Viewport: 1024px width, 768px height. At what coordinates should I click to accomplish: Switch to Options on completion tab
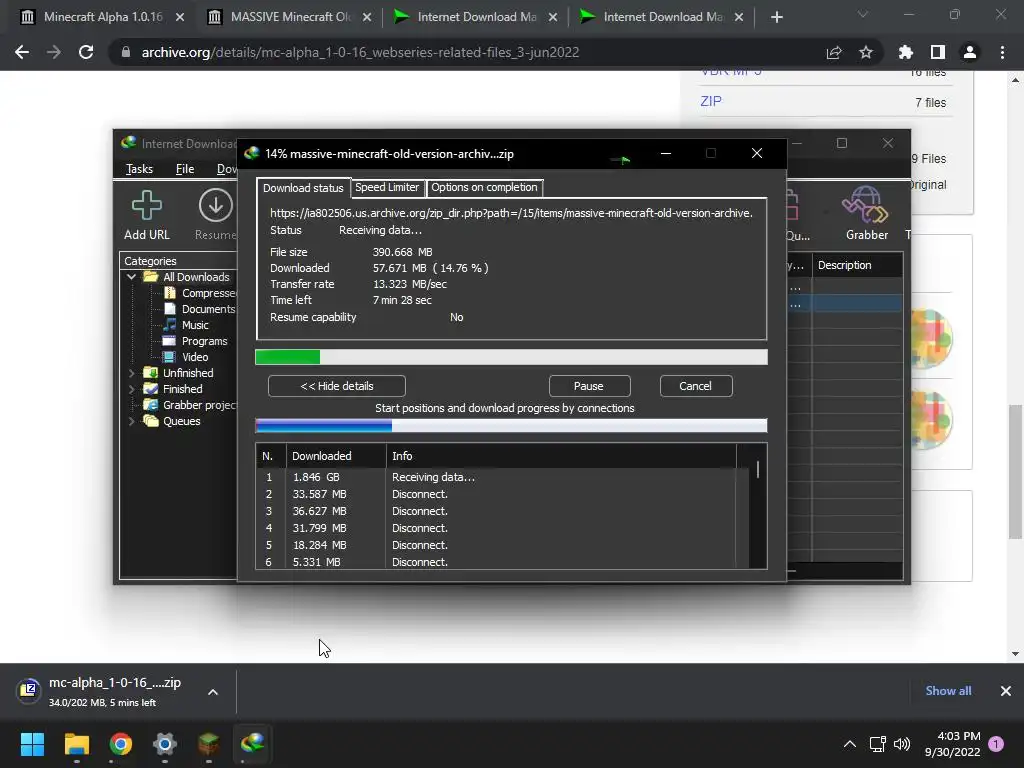point(484,187)
